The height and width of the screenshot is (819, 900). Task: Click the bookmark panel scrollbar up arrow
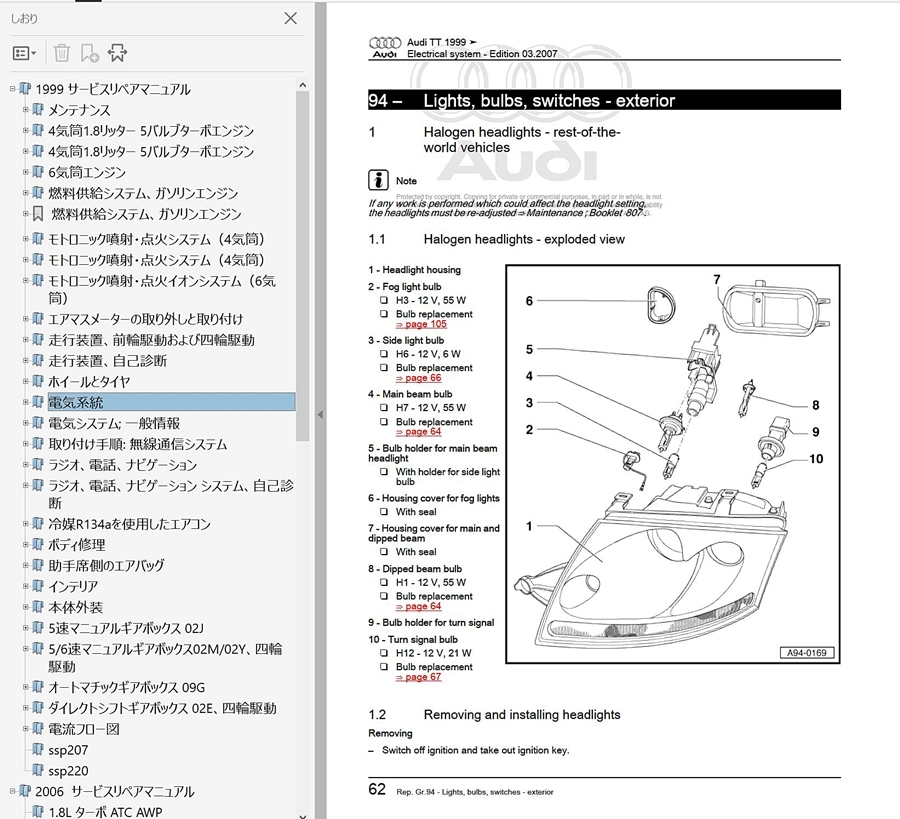[302, 86]
